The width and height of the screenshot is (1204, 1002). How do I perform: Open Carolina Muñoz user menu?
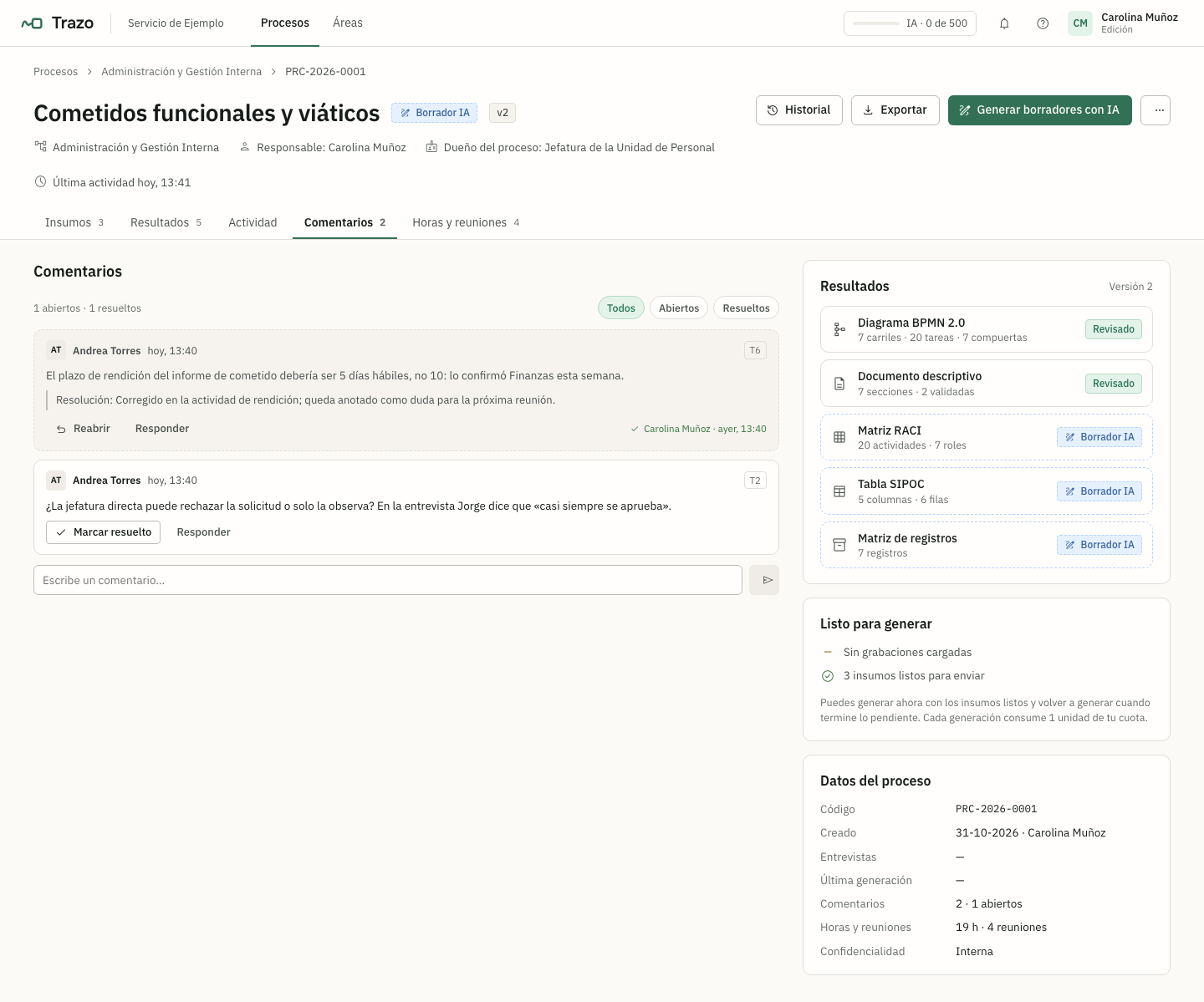point(1123,23)
